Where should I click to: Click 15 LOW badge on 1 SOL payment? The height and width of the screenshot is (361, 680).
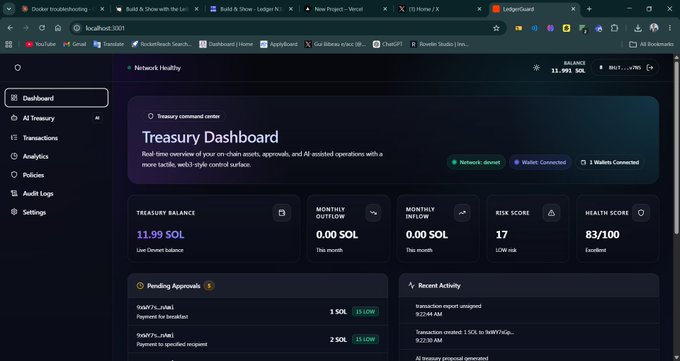click(365, 312)
